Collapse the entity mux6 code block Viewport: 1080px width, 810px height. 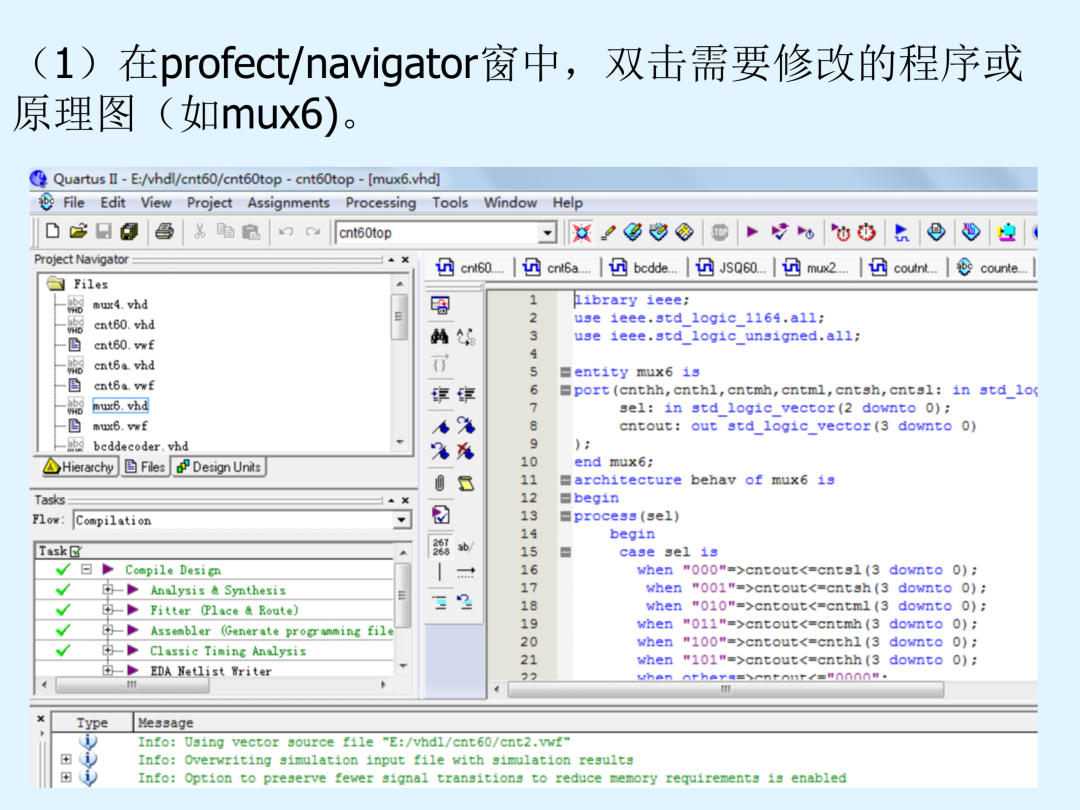[x=565, y=372]
